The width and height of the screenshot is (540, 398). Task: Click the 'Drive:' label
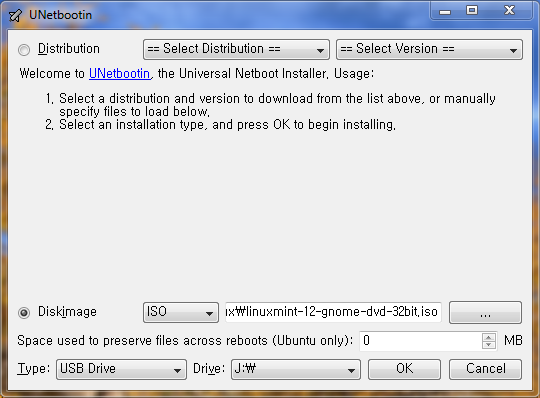(x=209, y=369)
